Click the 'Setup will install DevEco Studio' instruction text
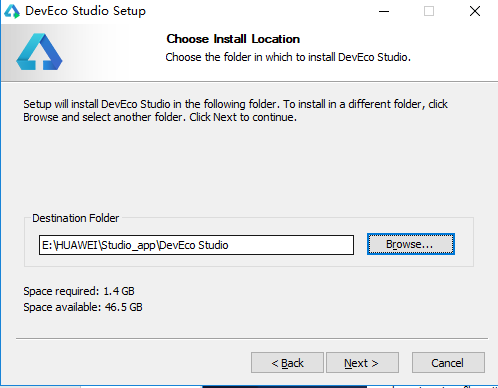Screen dimensions: 498x388 [235, 110]
